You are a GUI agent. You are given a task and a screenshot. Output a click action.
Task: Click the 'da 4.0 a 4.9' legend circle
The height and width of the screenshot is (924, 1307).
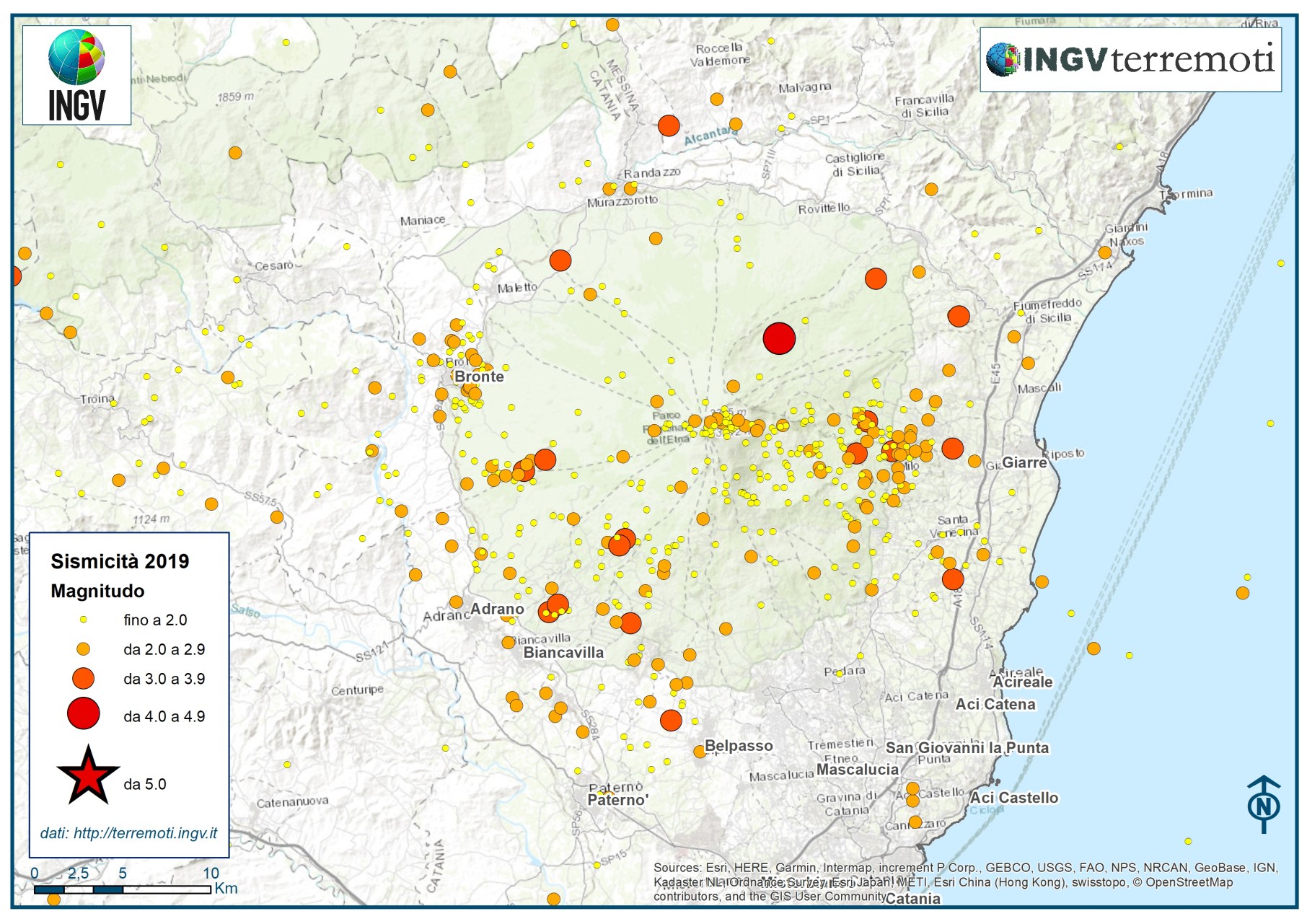[84, 714]
